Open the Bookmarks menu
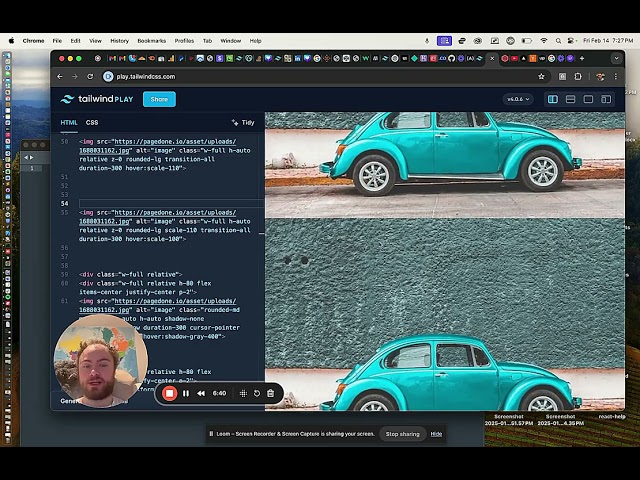The height and width of the screenshot is (480, 640). (152, 41)
